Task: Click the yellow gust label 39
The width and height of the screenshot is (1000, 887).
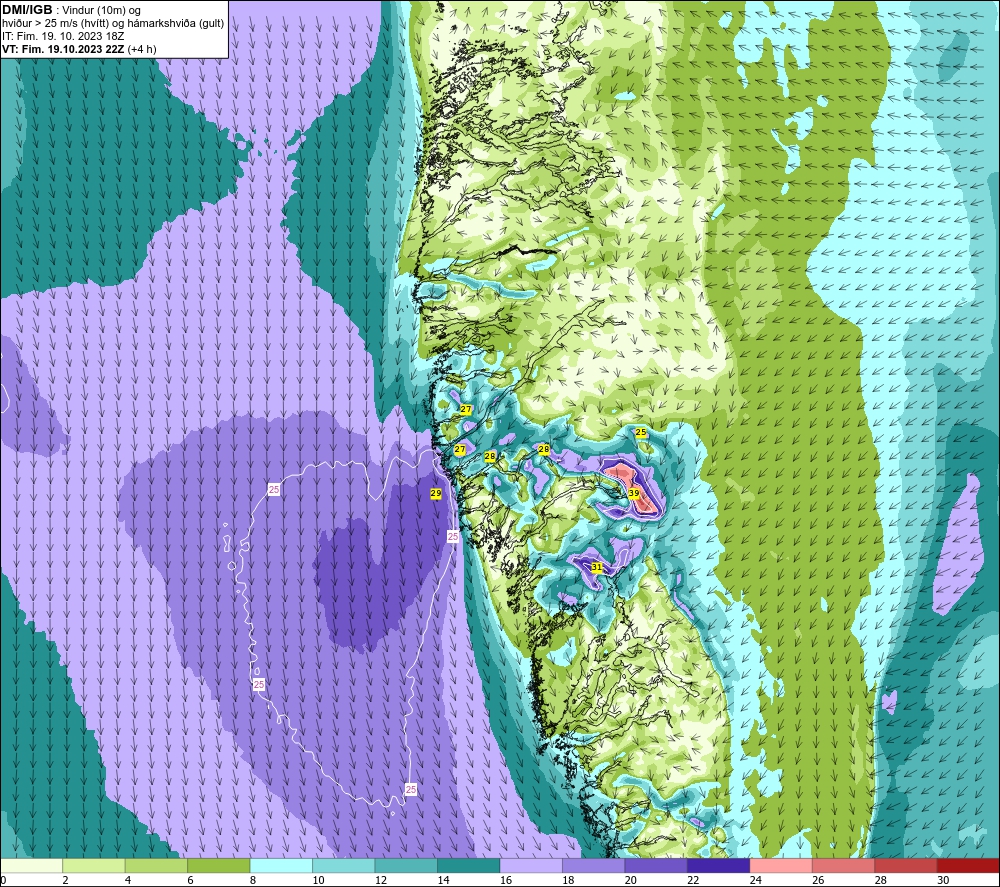Action: [x=634, y=493]
